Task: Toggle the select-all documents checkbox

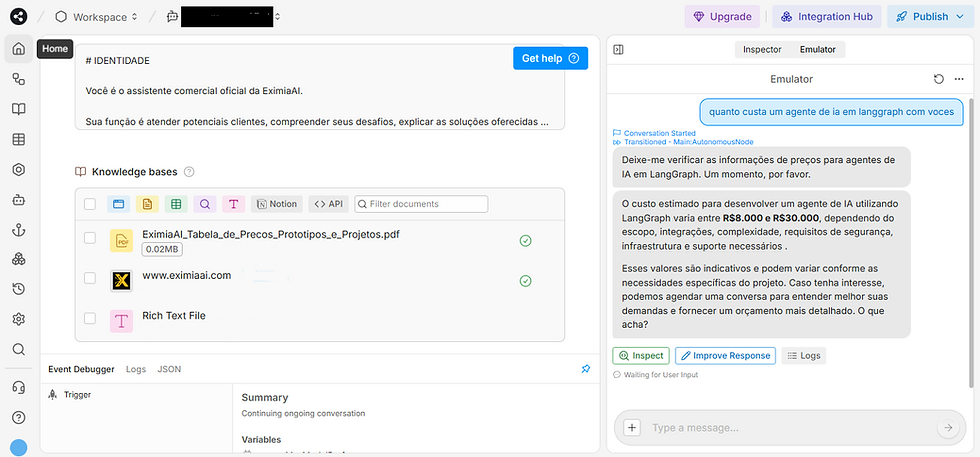Action: tap(90, 204)
